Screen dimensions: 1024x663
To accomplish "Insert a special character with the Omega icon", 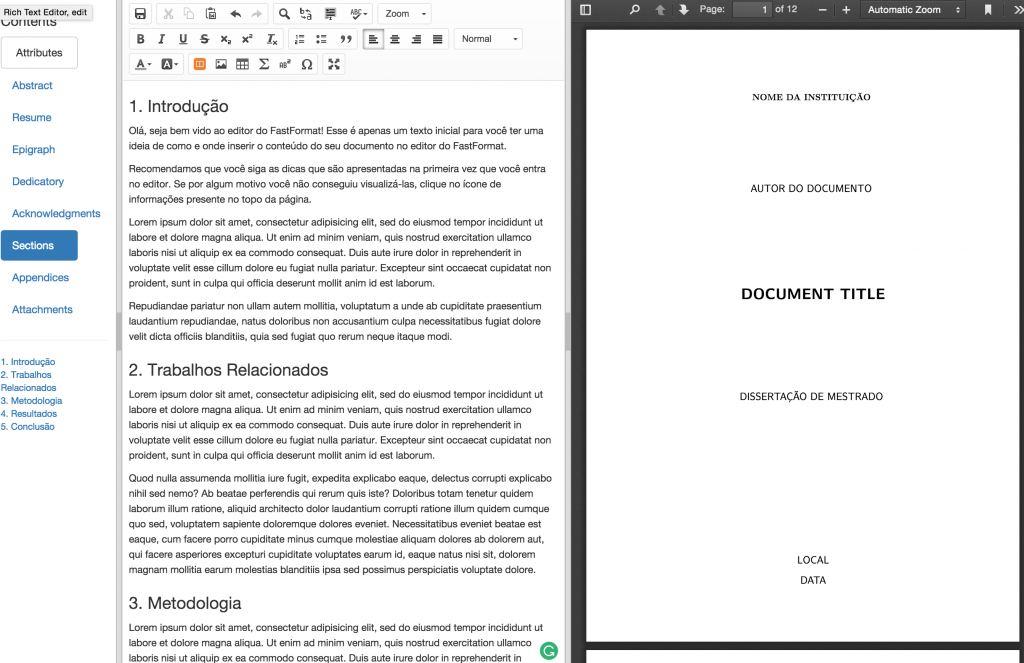I will (x=307, y=64).
